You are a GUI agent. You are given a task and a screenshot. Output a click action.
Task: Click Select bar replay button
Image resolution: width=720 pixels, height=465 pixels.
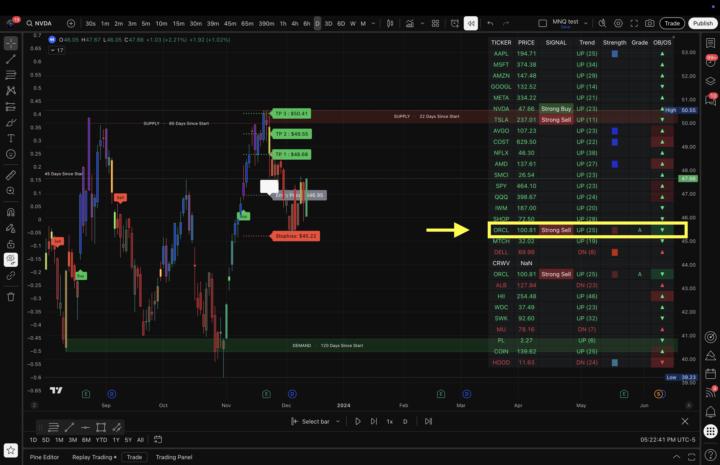point(310,421)
